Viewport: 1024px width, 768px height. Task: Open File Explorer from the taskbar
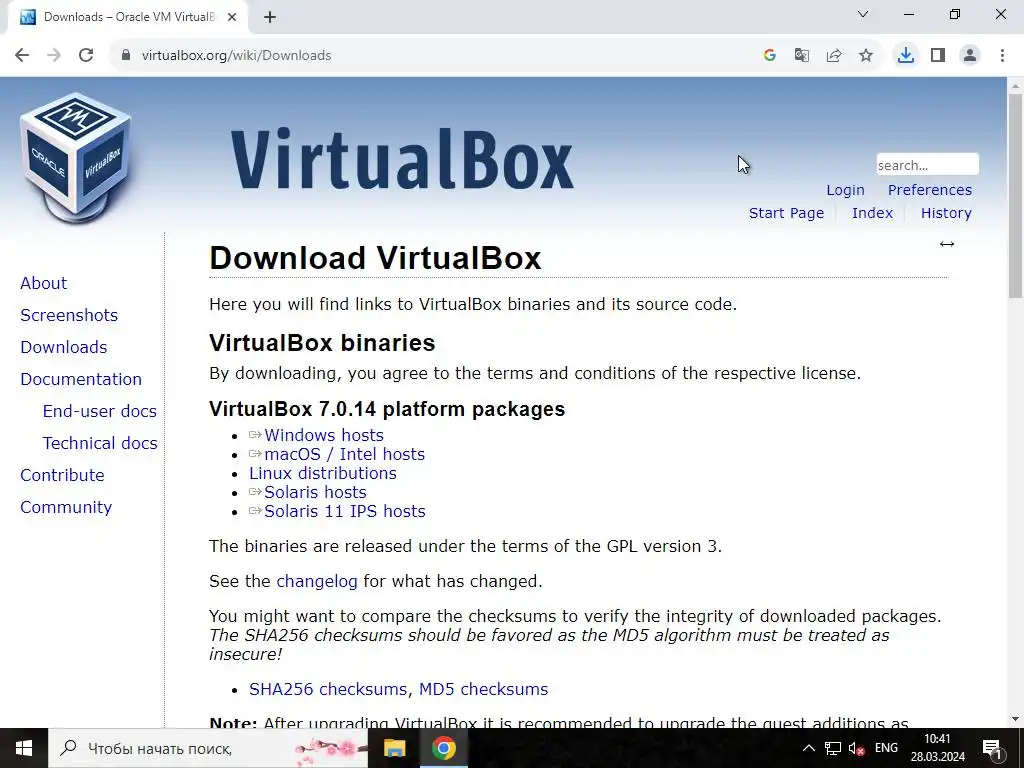[x=394, y=748]
